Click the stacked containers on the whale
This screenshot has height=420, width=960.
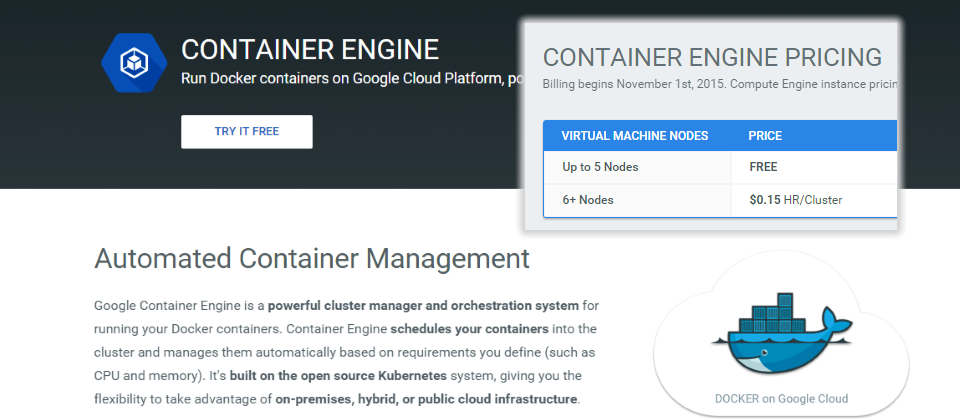coord(768,312)
